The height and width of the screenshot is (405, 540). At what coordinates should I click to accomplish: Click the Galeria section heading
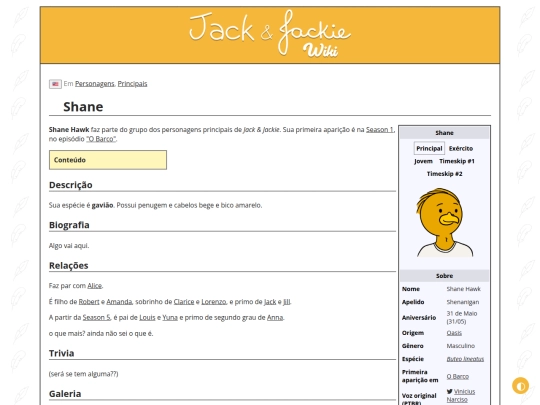tap(65, 394)
